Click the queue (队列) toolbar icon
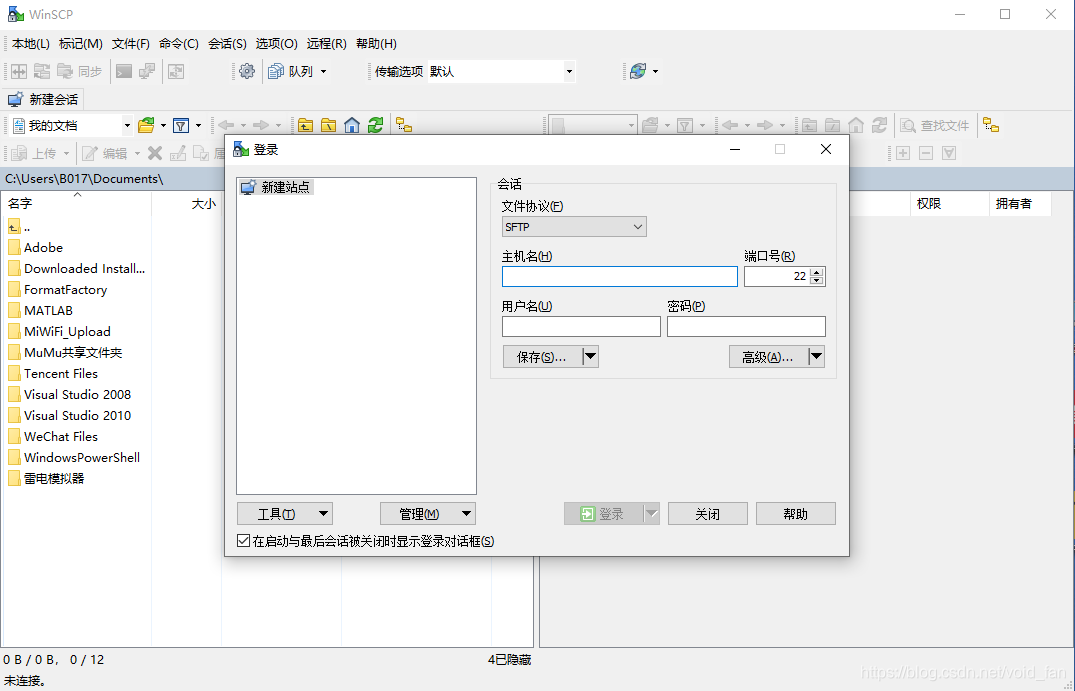This screenshot has width=1075, height=691. 276,71
